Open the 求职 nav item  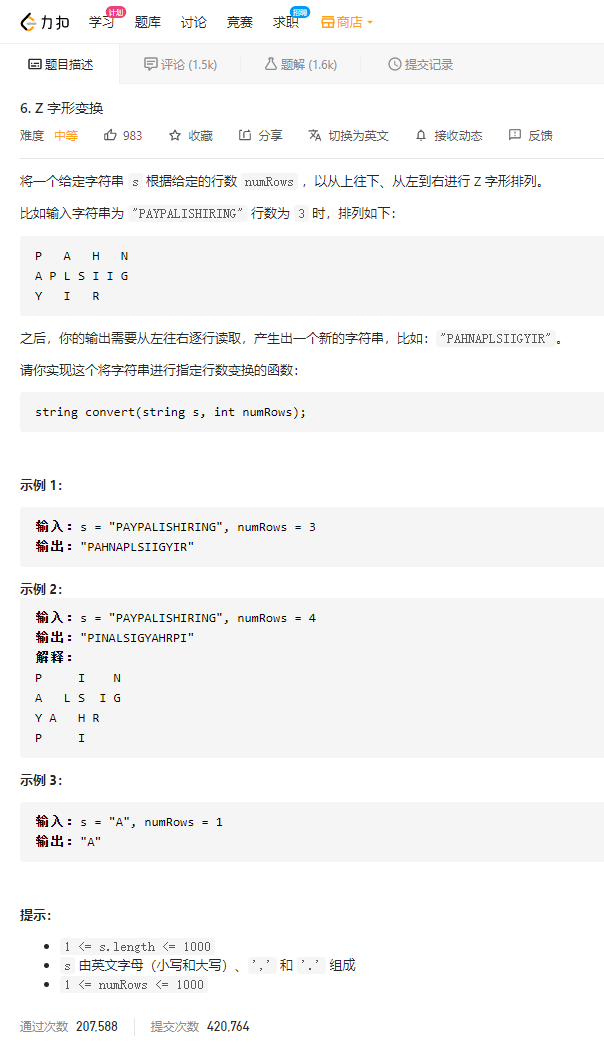(x=285, y=22)
